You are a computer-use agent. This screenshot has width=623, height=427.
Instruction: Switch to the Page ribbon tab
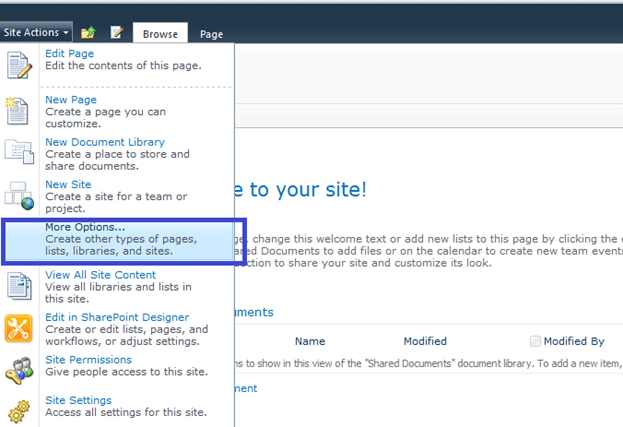(x=211, y=34)
